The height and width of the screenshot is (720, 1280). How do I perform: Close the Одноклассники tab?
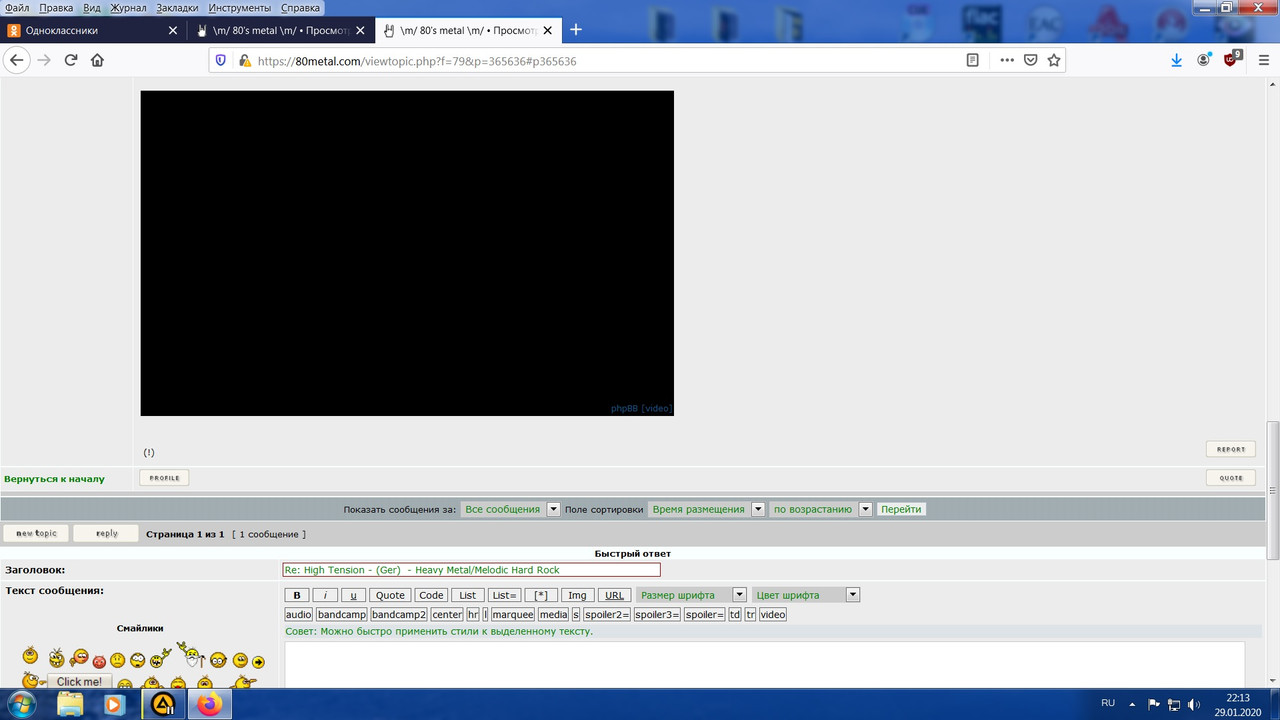[173, 30]
